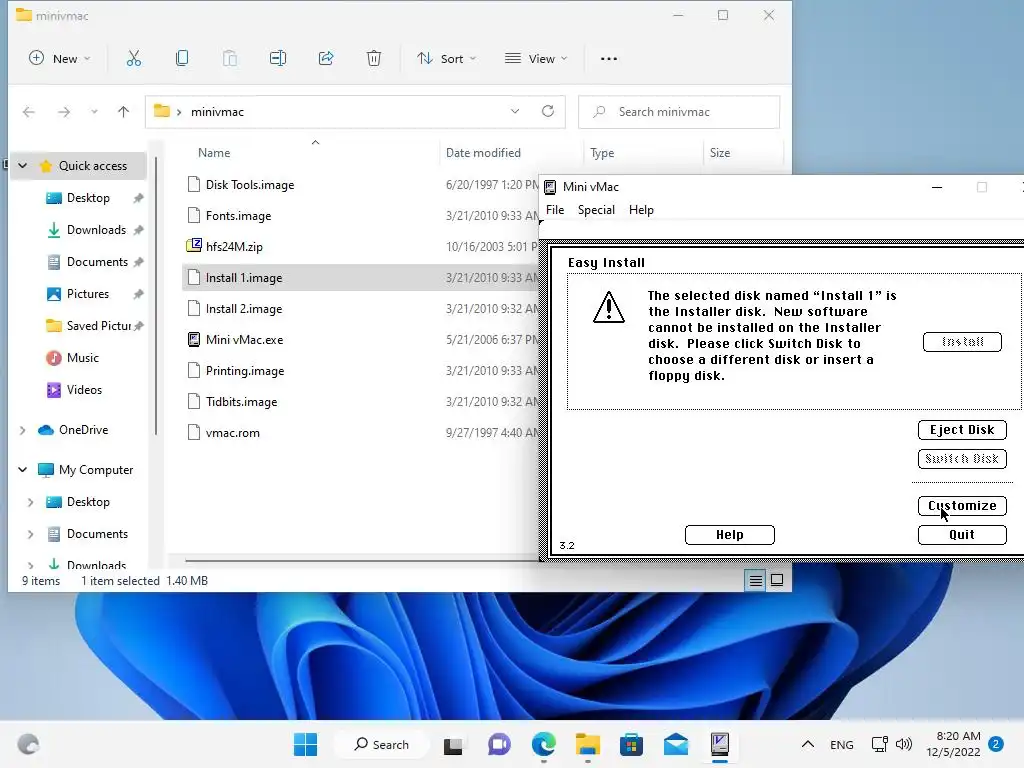The width and height of the screenshot is (1024, 768).
Task: Click the Delete trash icon in Explorer toolbar
Action: pos(374,59)
